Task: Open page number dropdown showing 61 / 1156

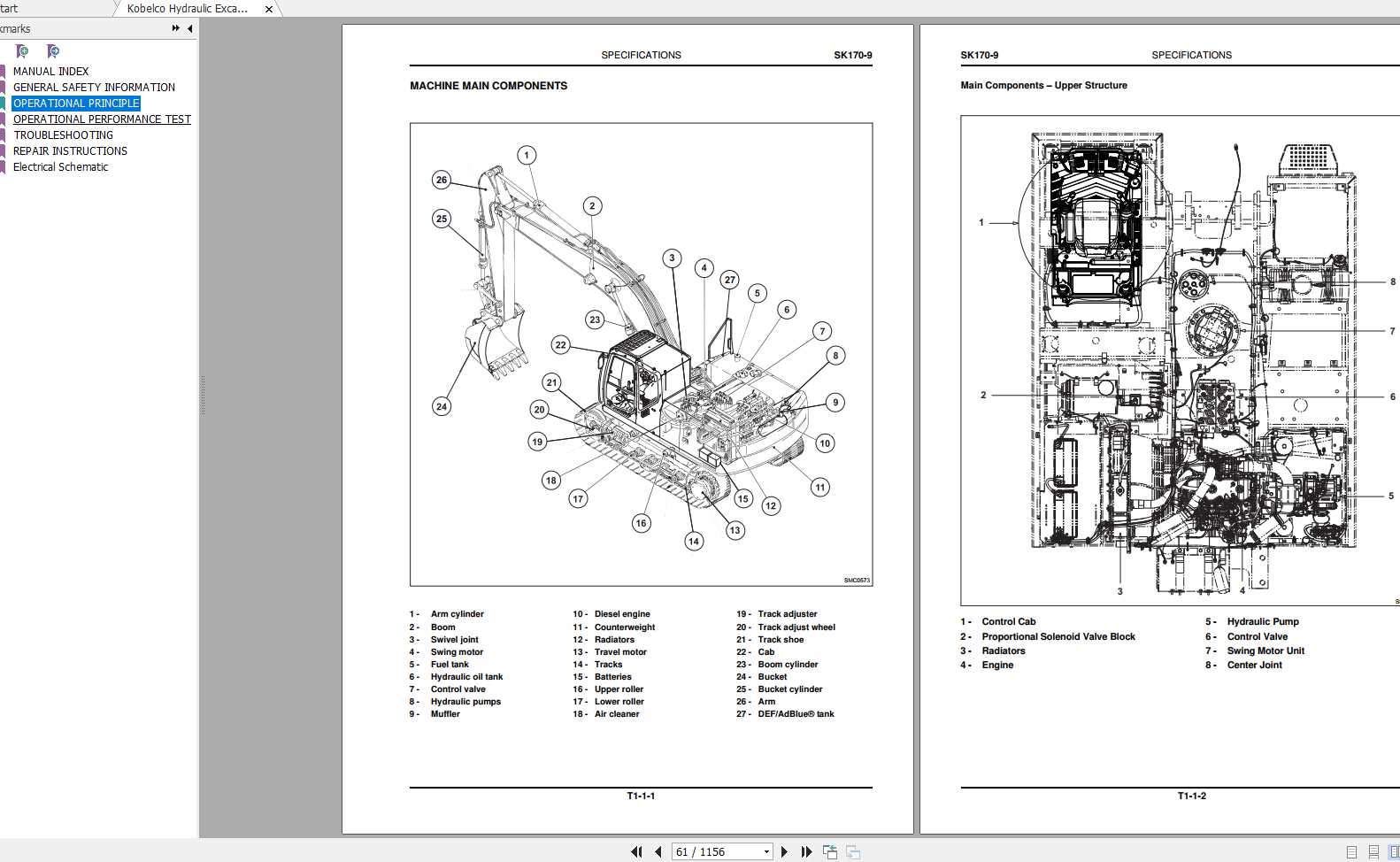Action: 766,851
